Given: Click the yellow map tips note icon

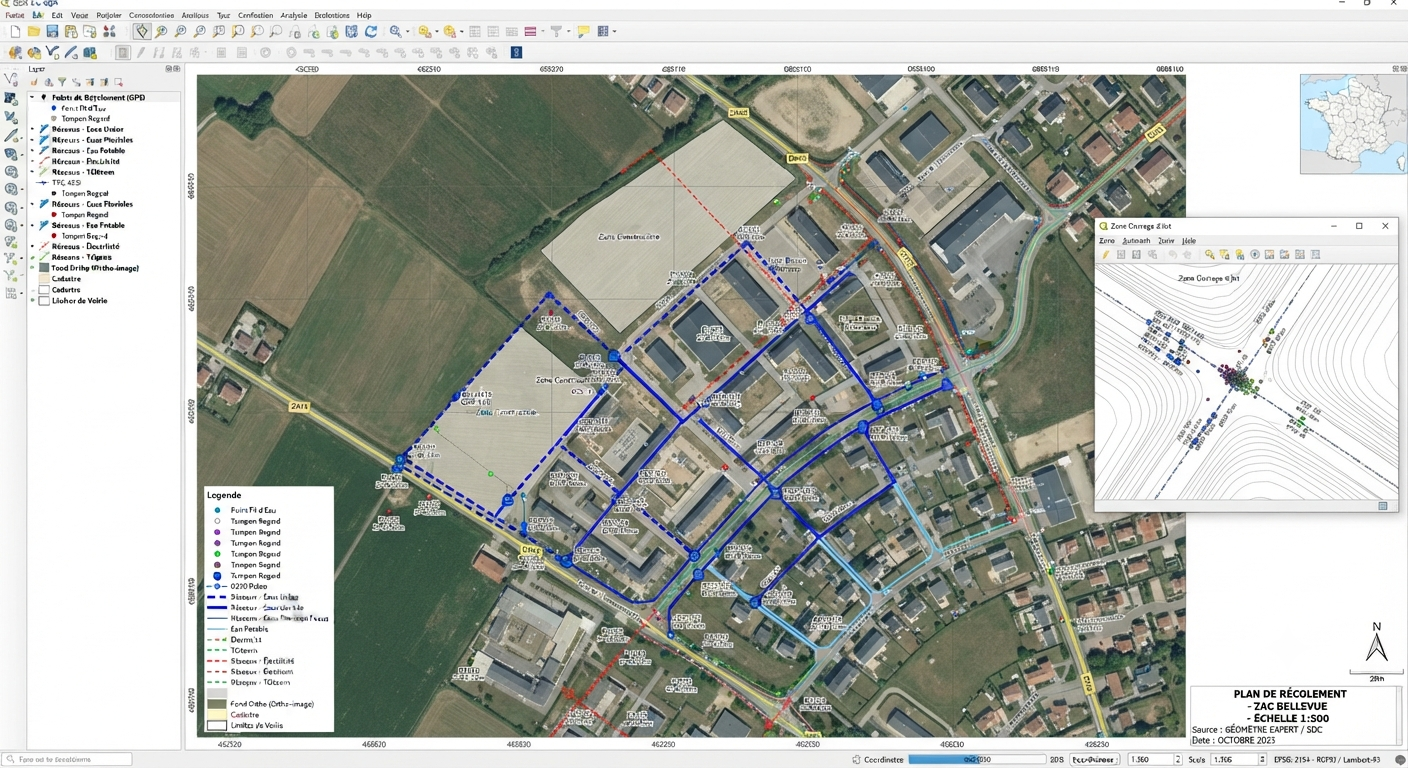Looking at the screenshot, I should 583,32.
